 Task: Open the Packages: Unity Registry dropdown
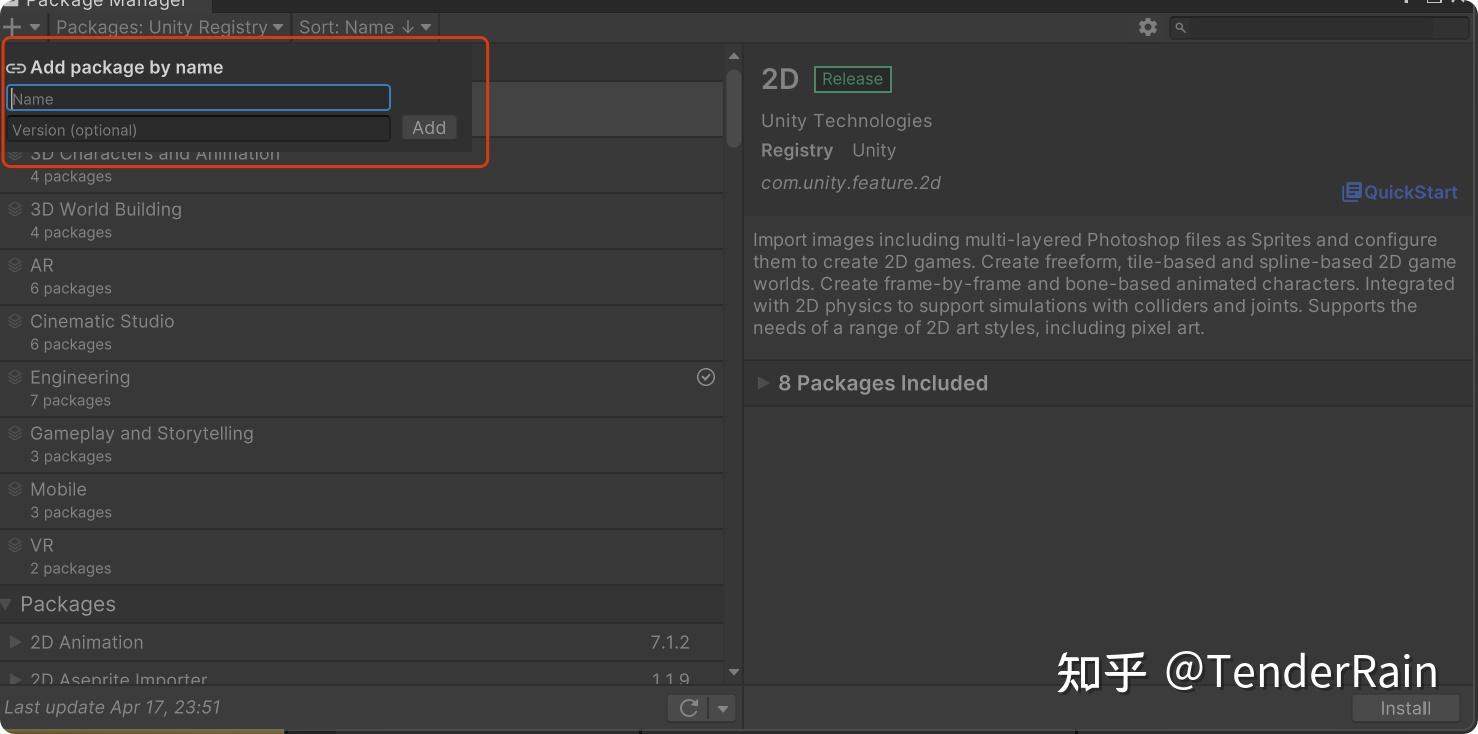(x=167, y=27)
